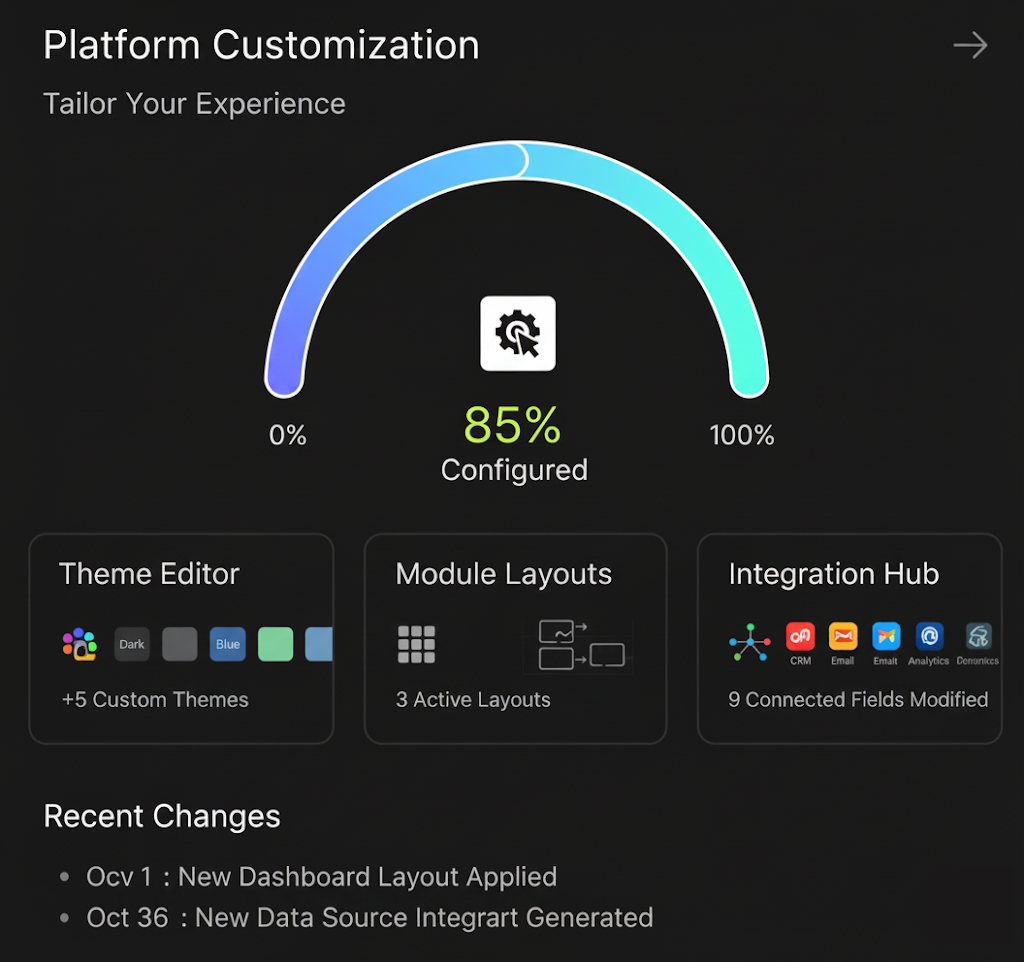Select the orange Email integration icon
This screenshot has height=962, width=1024.
point(843,637)
